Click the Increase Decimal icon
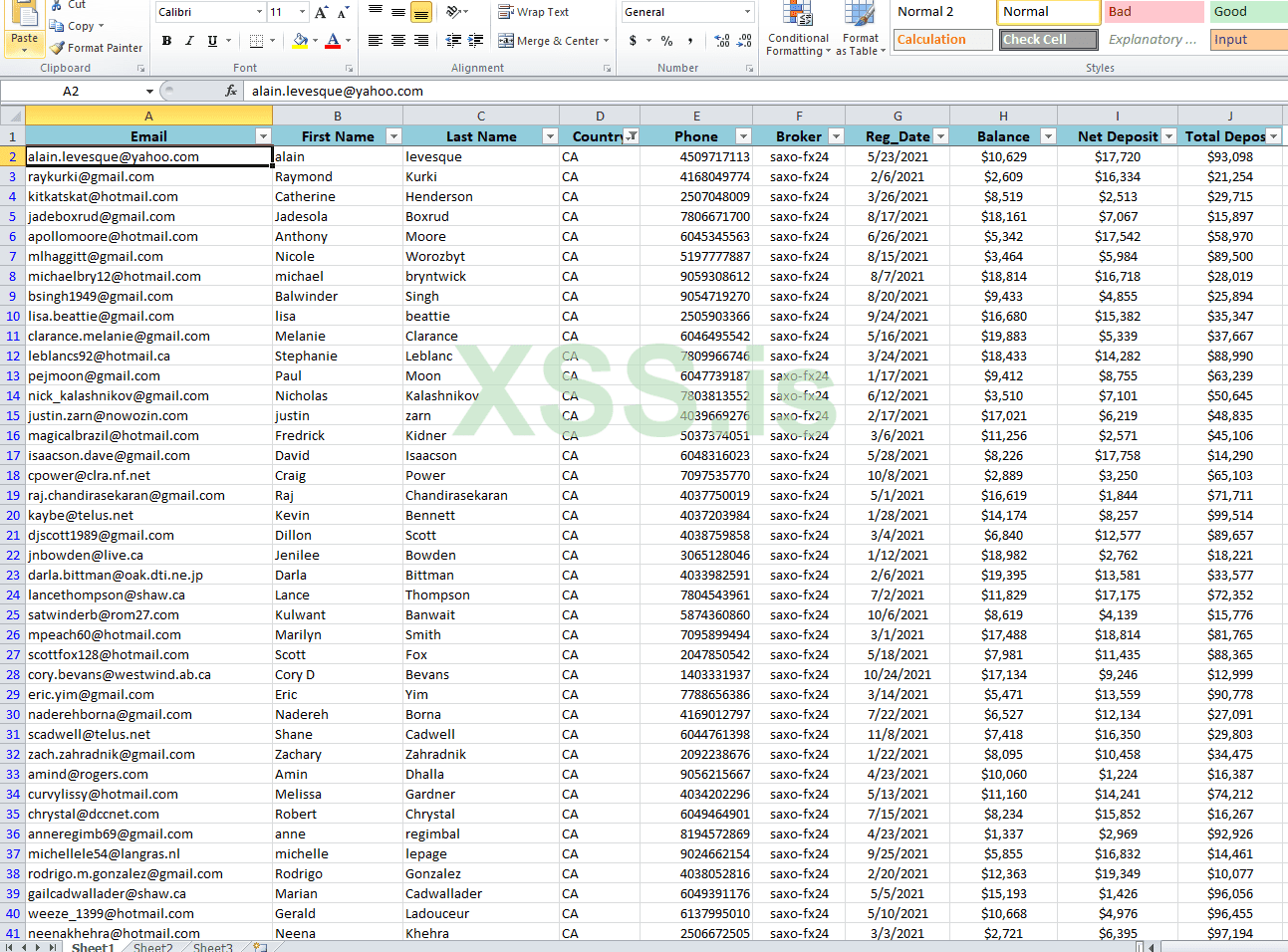 (722, 41)
